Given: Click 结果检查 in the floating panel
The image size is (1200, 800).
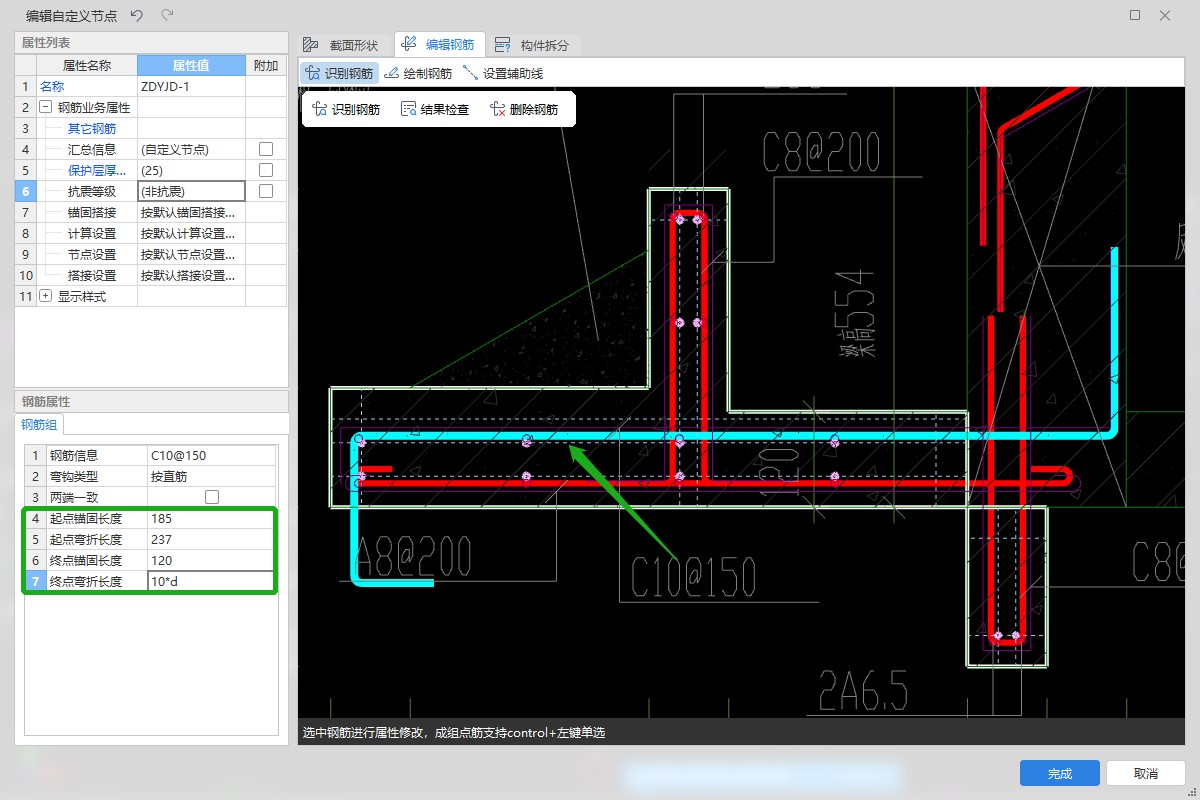Looking at the screenshot, I should [434, 110].
